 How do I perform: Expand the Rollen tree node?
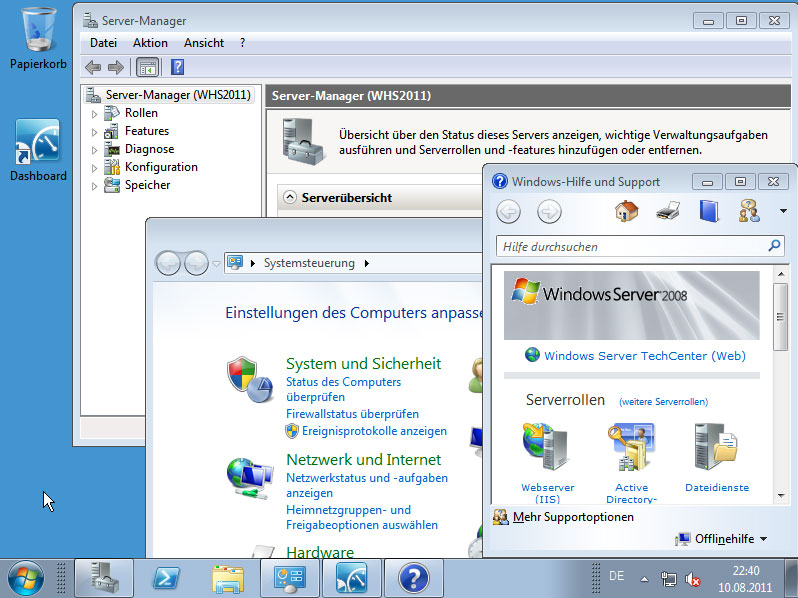95,114
